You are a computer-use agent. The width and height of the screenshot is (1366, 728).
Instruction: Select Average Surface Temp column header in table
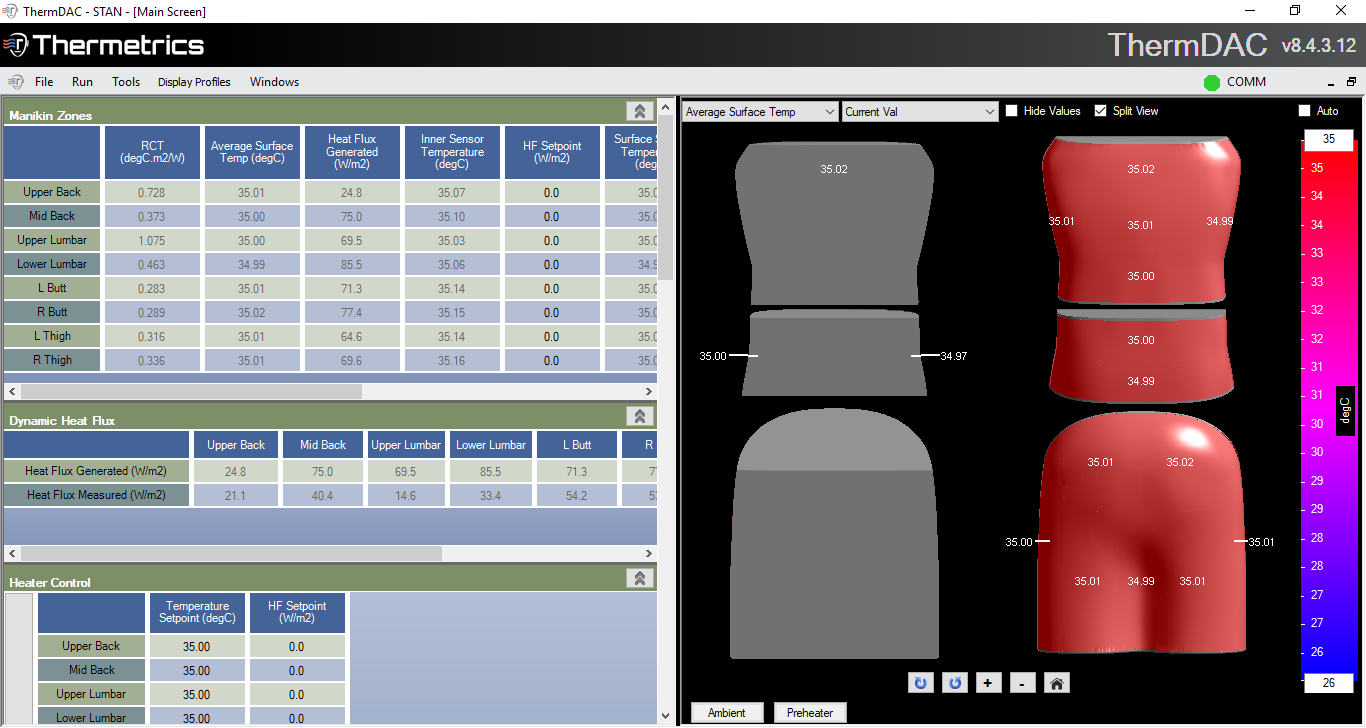tap(252, 152)
